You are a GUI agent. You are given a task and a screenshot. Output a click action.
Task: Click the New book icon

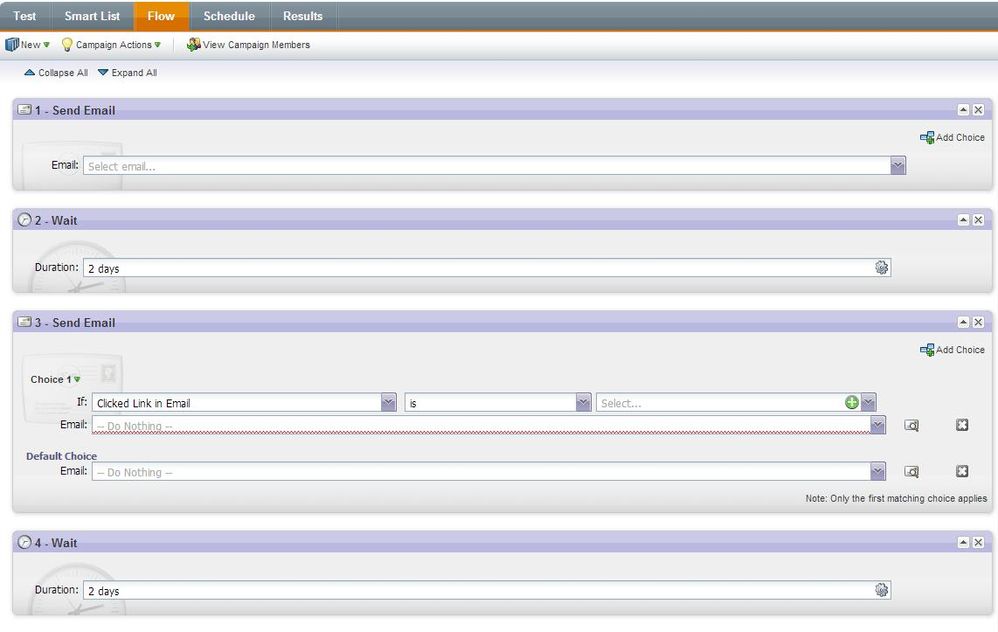[12, 45]
